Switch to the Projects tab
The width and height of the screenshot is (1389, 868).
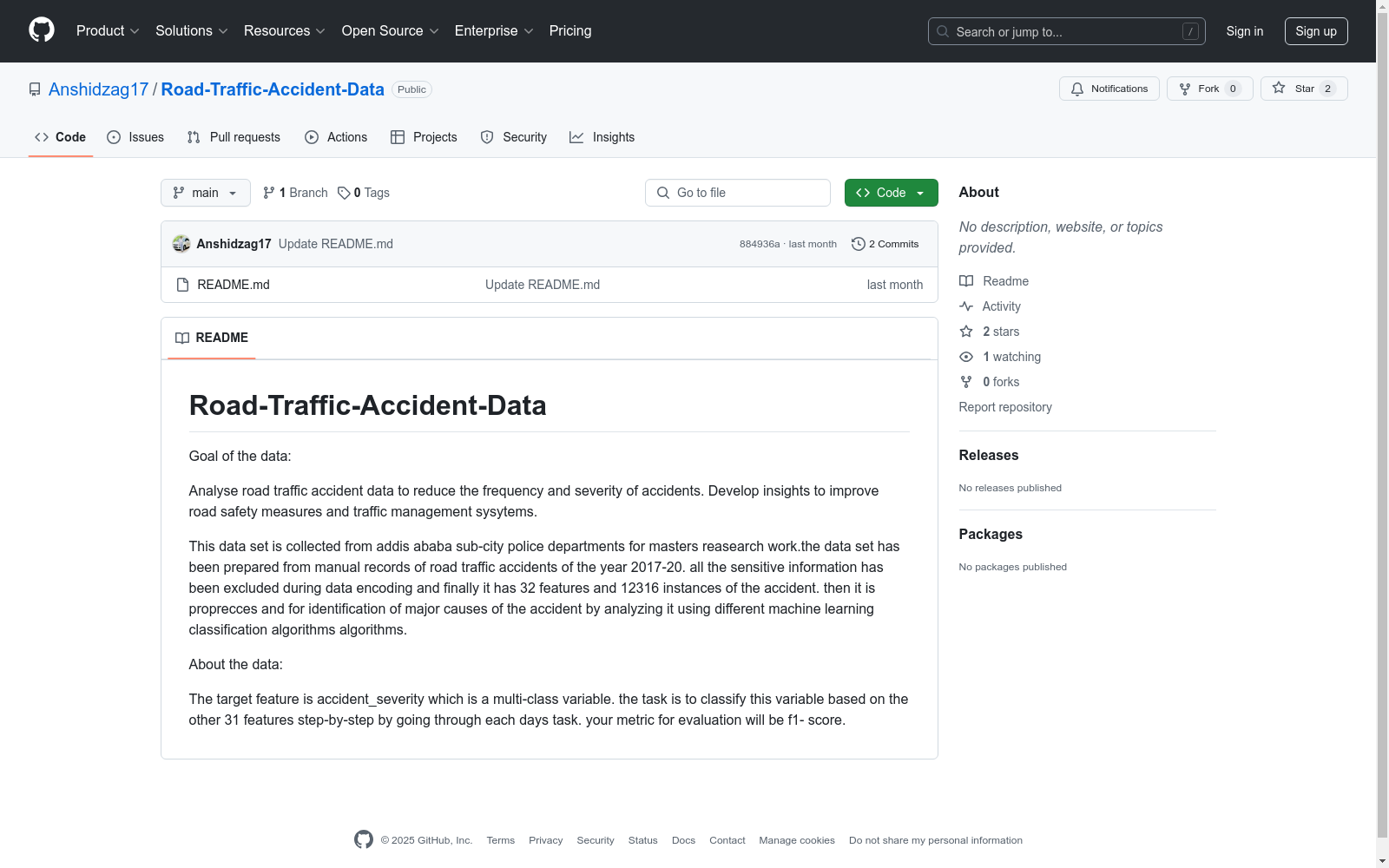click(x=424, y=137)
